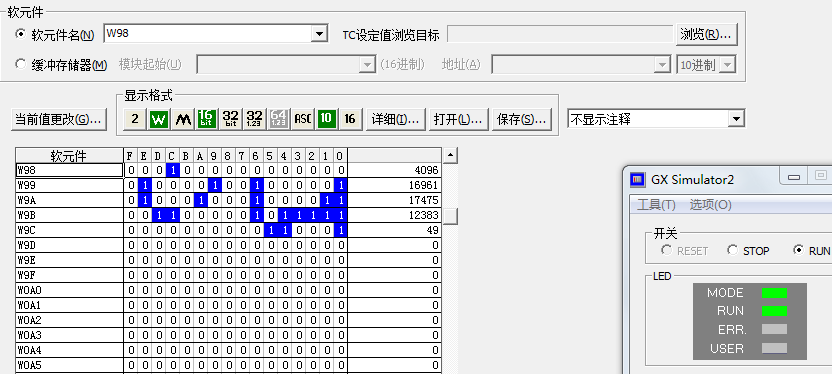The width and height of the screenshot is (832, 374).
Task: Click the 当前值更改 button
Action: (x=58, y=119)
